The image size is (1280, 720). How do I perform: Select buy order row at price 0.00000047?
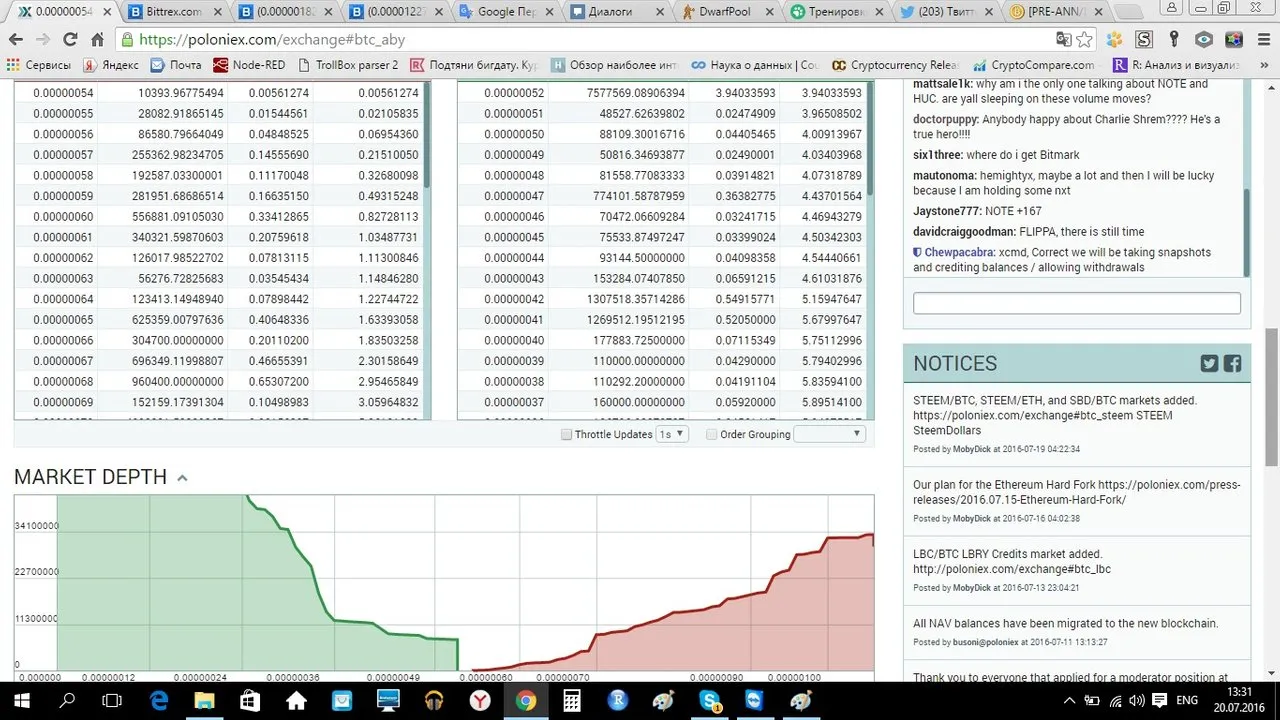click(x=664, y=196)
